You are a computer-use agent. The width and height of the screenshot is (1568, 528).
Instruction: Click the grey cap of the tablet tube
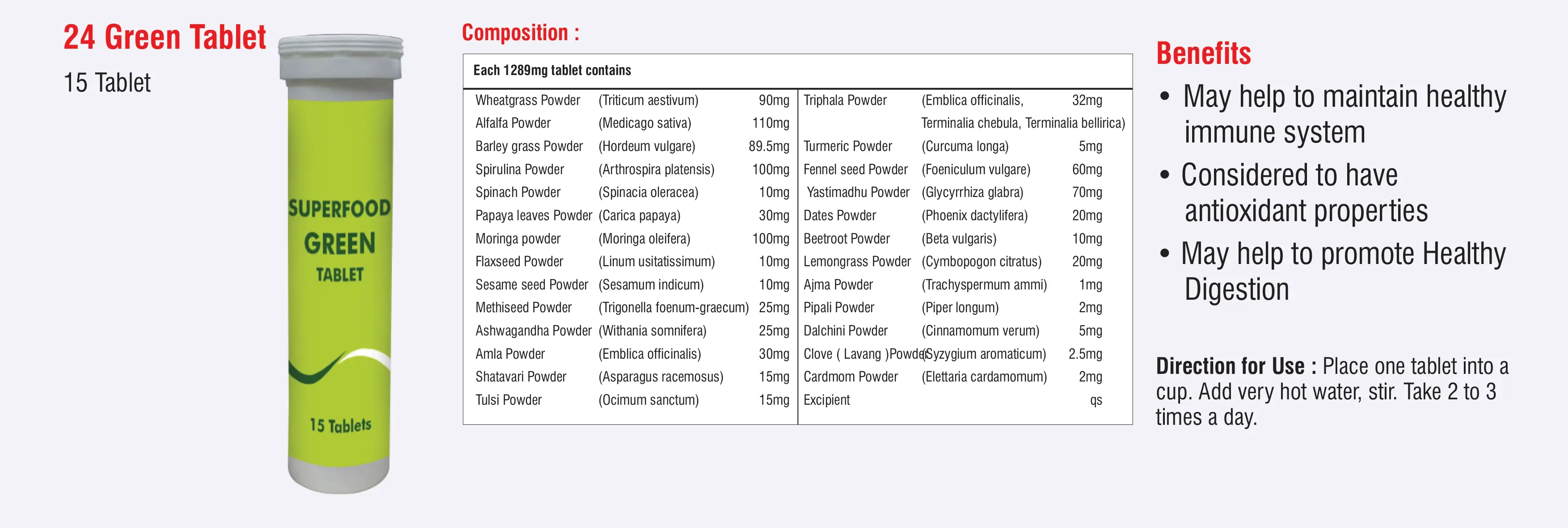click(x=341, y=58)
